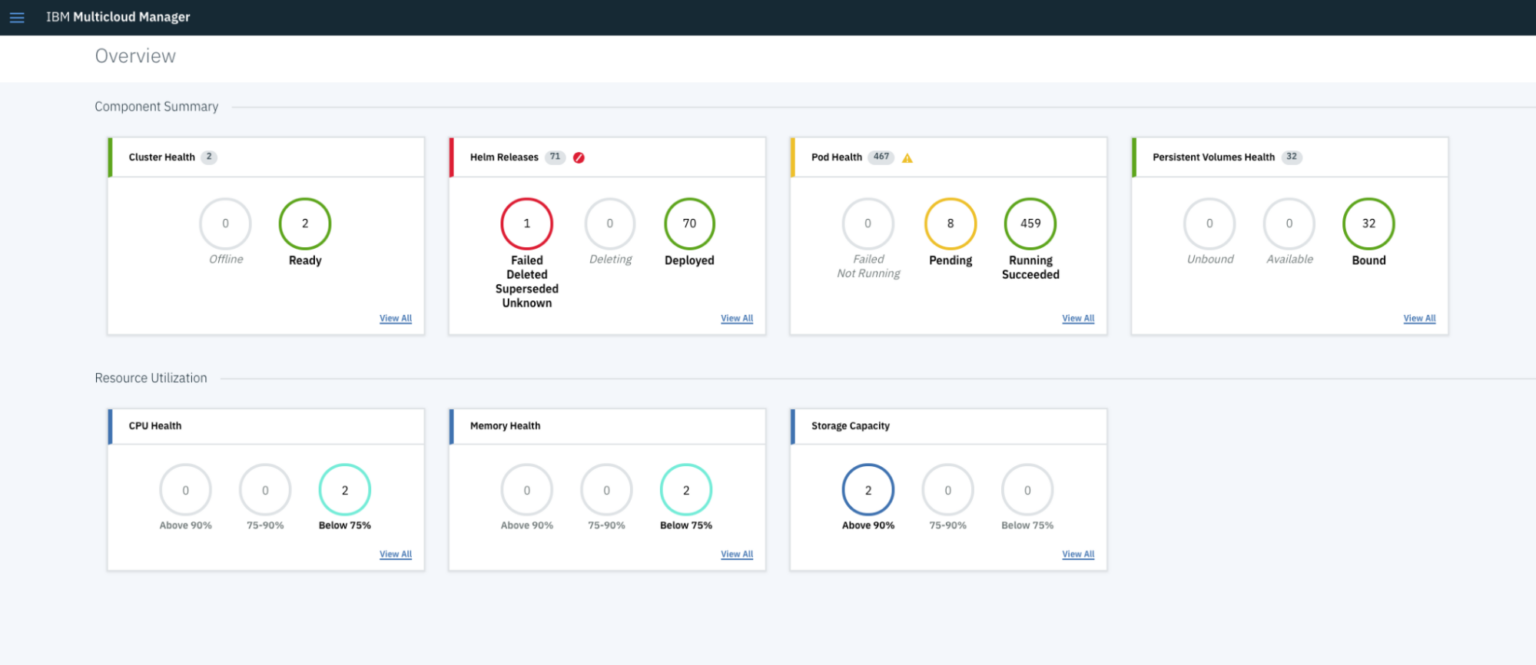
Task: Select the Above 90% Storage Capacity circle
Action: tap(868, 490)
